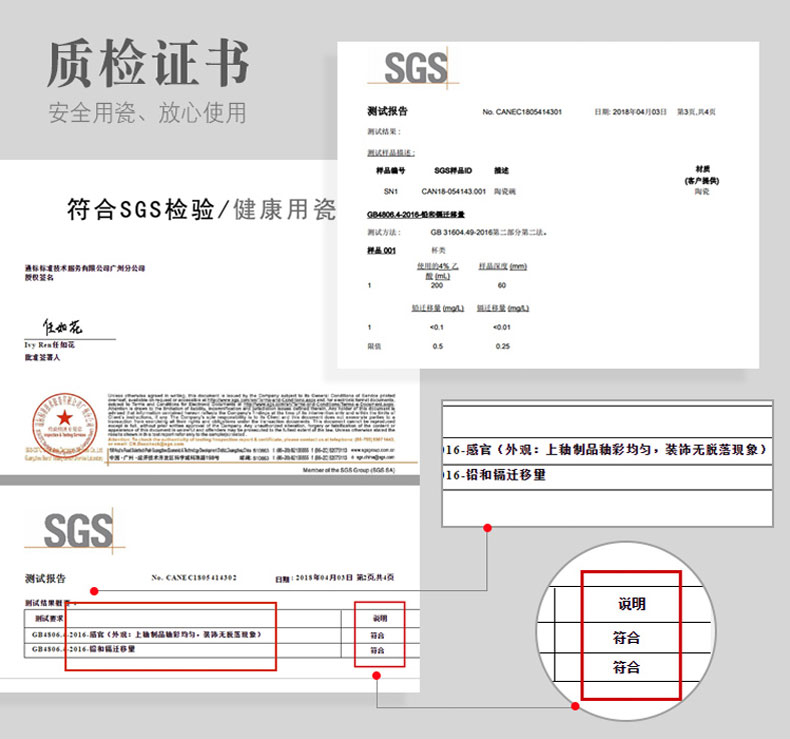Click the company name 通标标准技术服务有限公司广州分公司
The width and height of the screenshot is (790, 739).
[85, 268]
